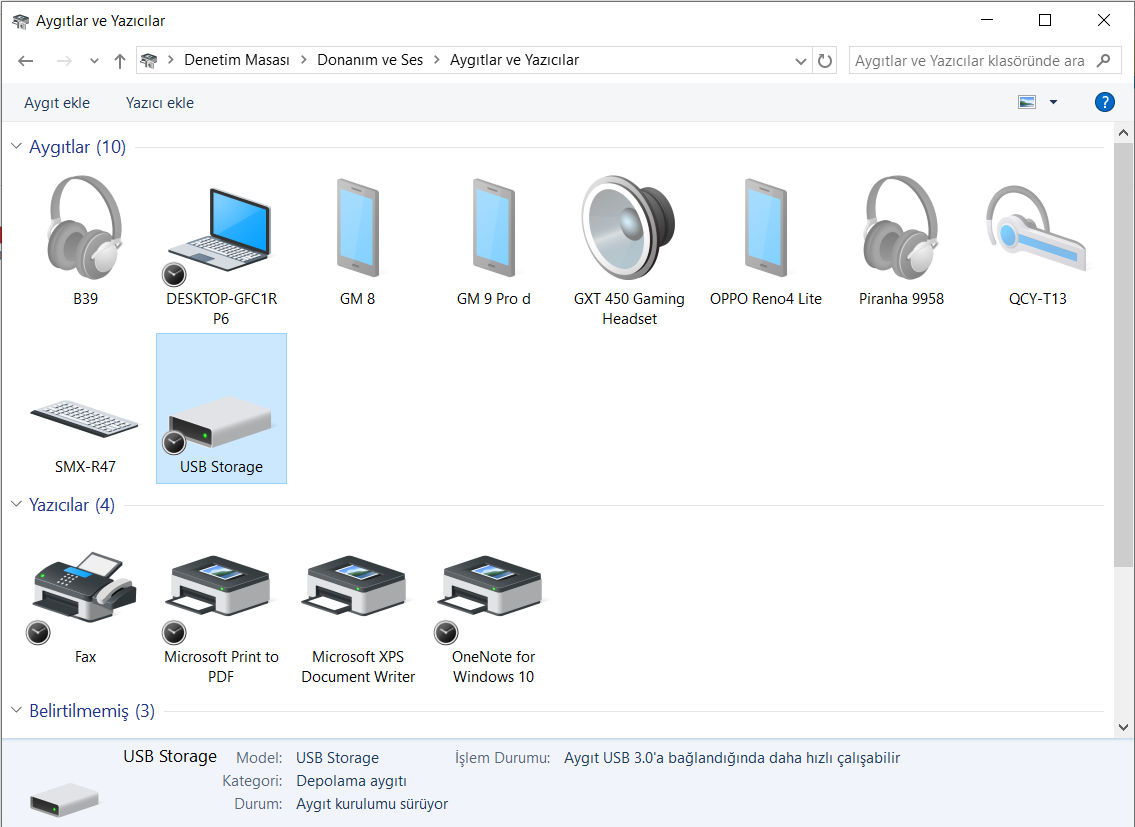This screenshot has height=827, width=1135.
Task: Select the B39 headphones device
Action: tap(85, 229)
